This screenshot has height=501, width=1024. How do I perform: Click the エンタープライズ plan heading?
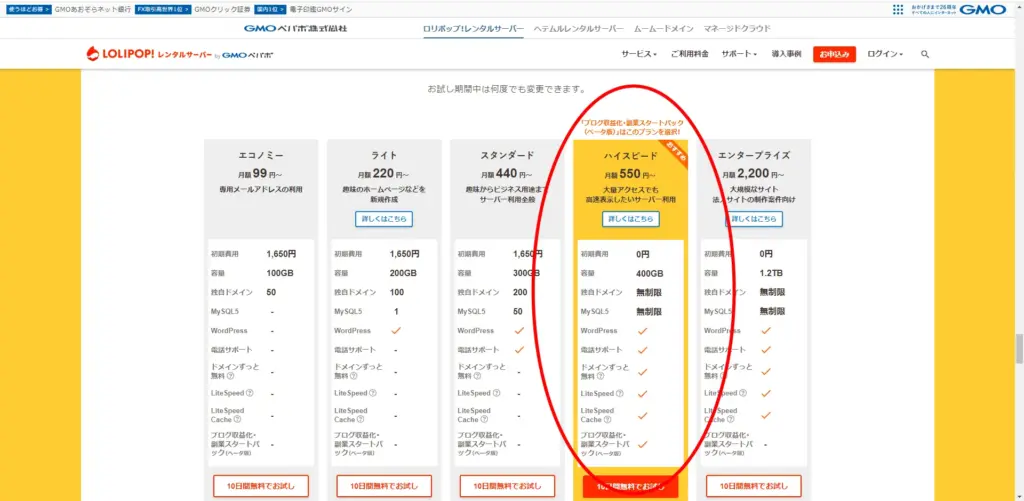tap(754, 155)
